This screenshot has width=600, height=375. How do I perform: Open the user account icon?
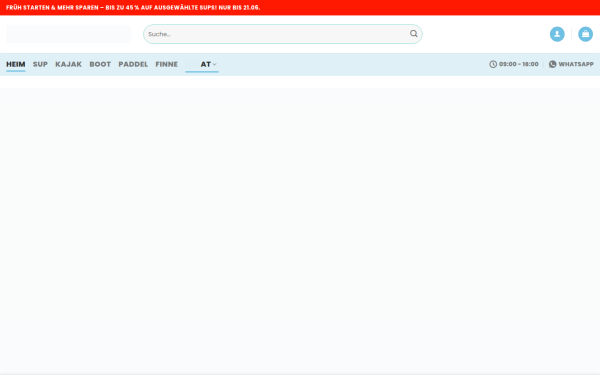[x=557, y=34]
